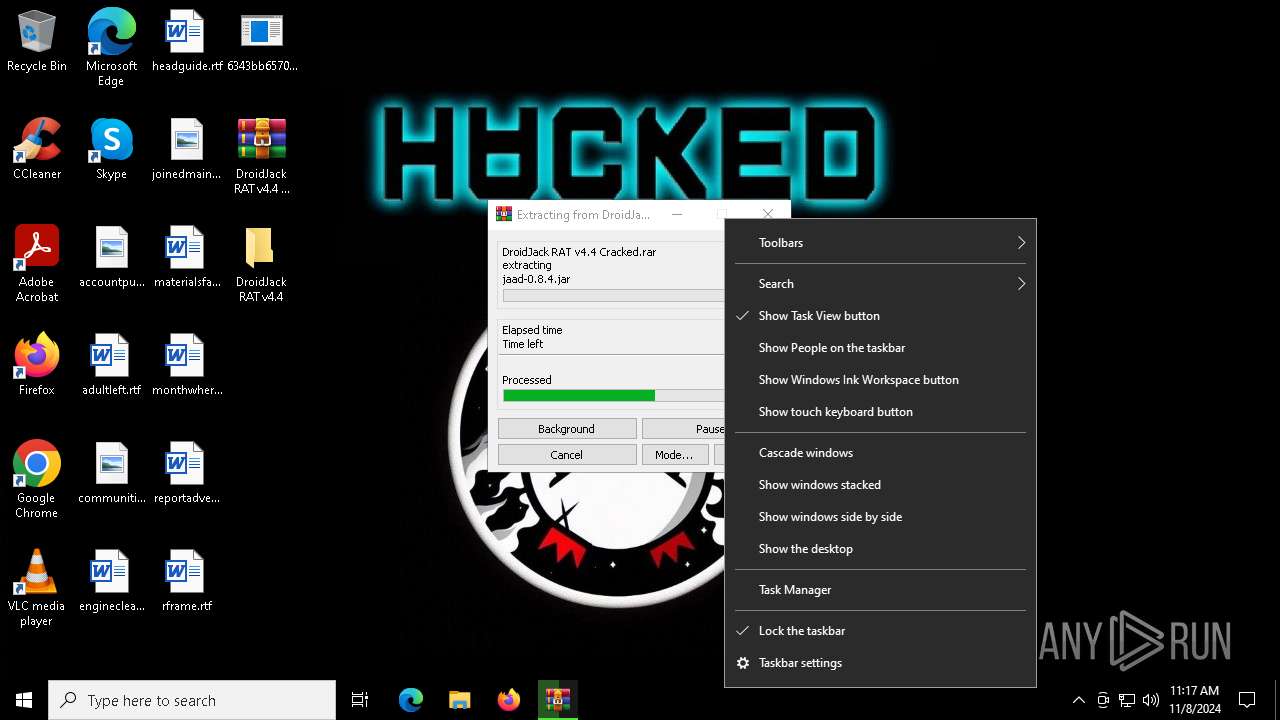
Task: Open Task View from the taskbar
Action: pos(360,700)
